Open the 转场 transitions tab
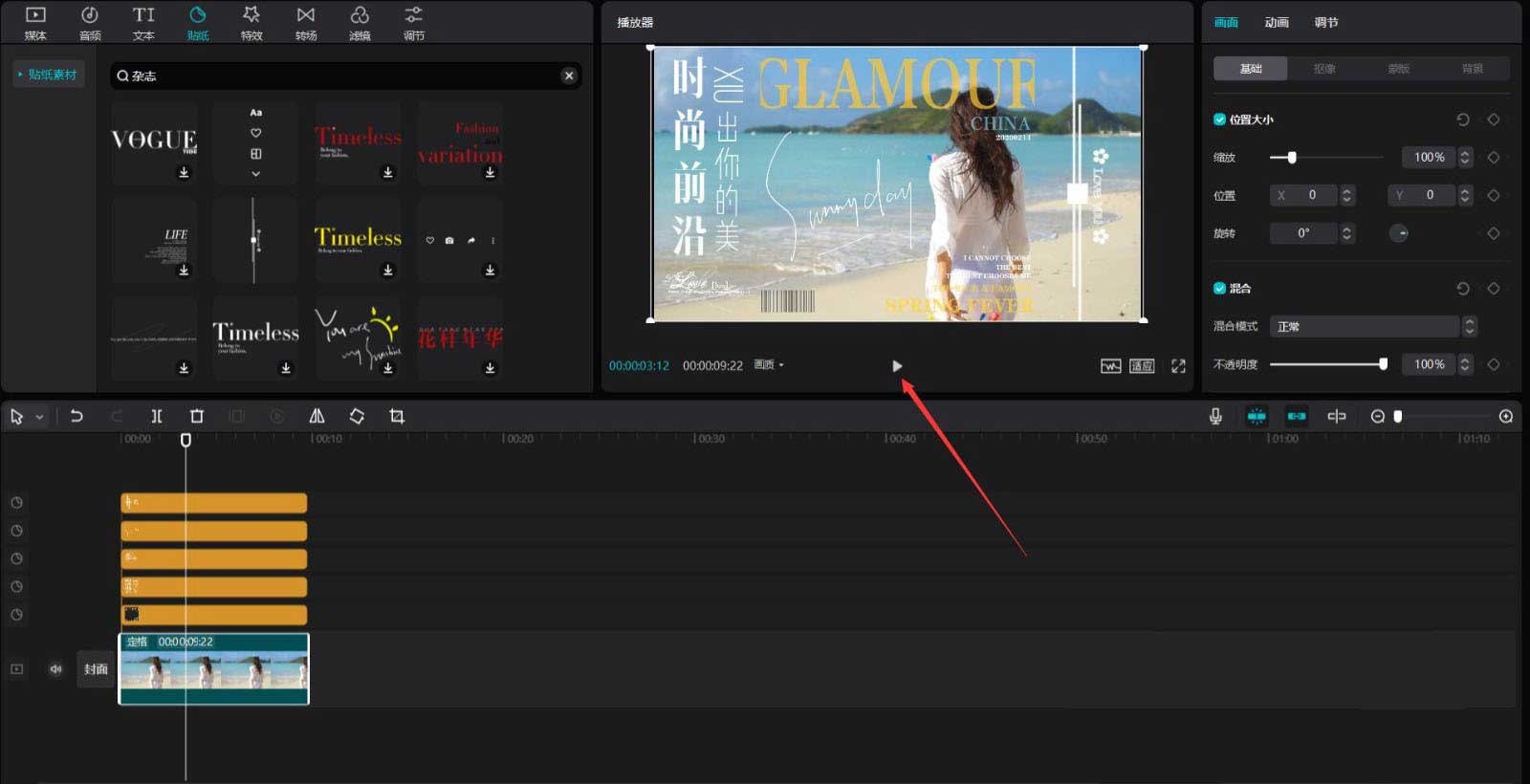The width and height of the screenshot is (1530, 784). [x=306, y=23]
